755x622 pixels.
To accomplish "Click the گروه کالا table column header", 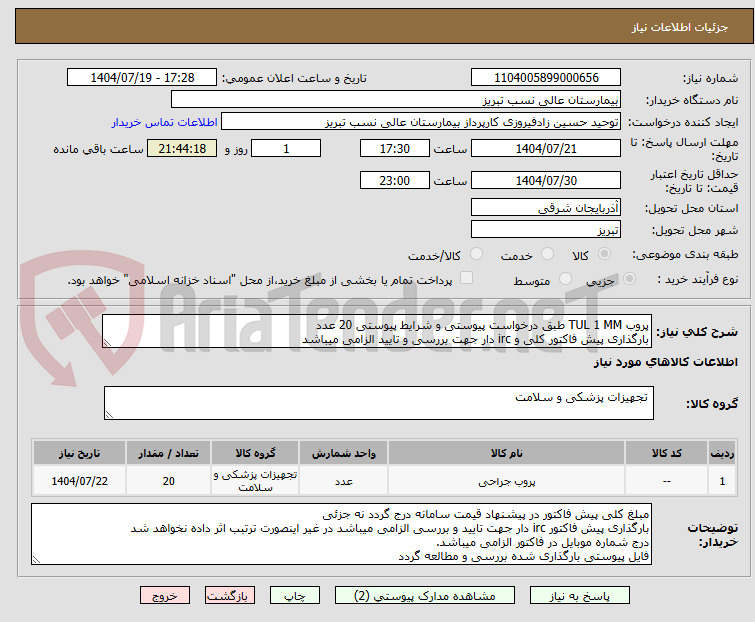I will [x=255, y=453].
